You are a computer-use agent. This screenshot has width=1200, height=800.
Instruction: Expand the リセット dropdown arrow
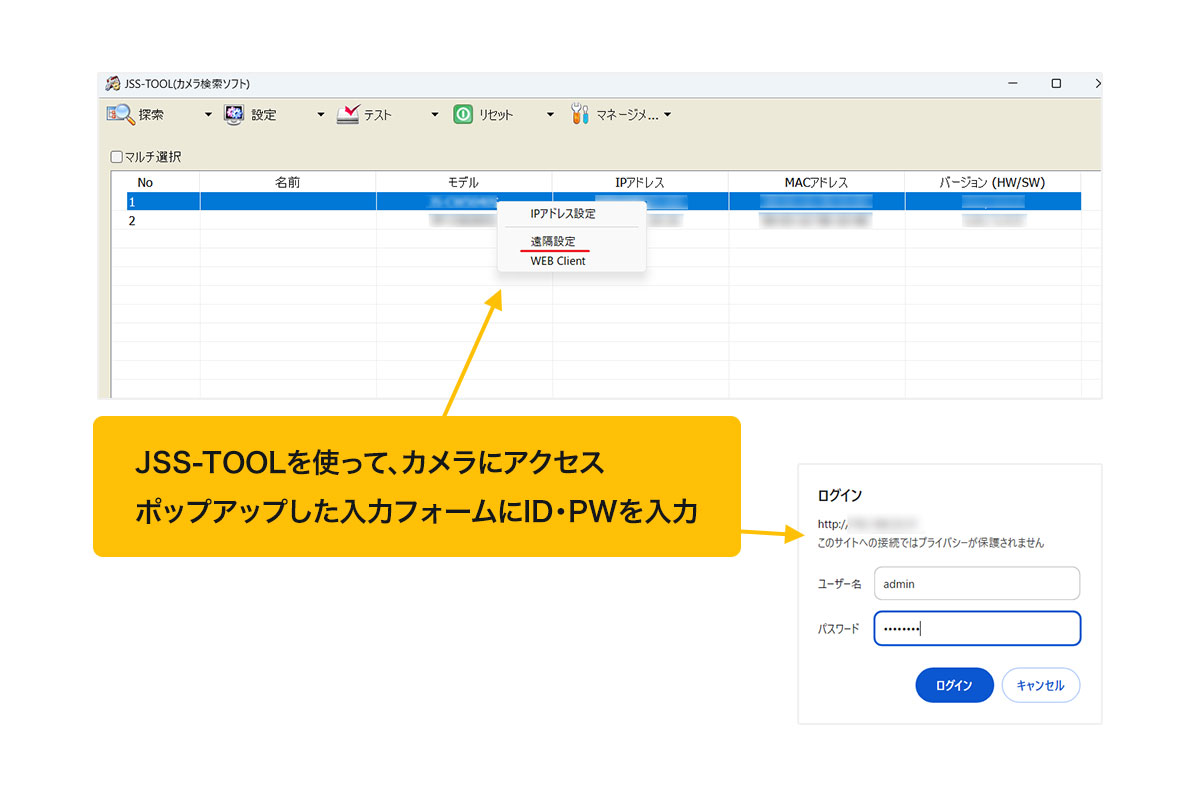(550, 115)
